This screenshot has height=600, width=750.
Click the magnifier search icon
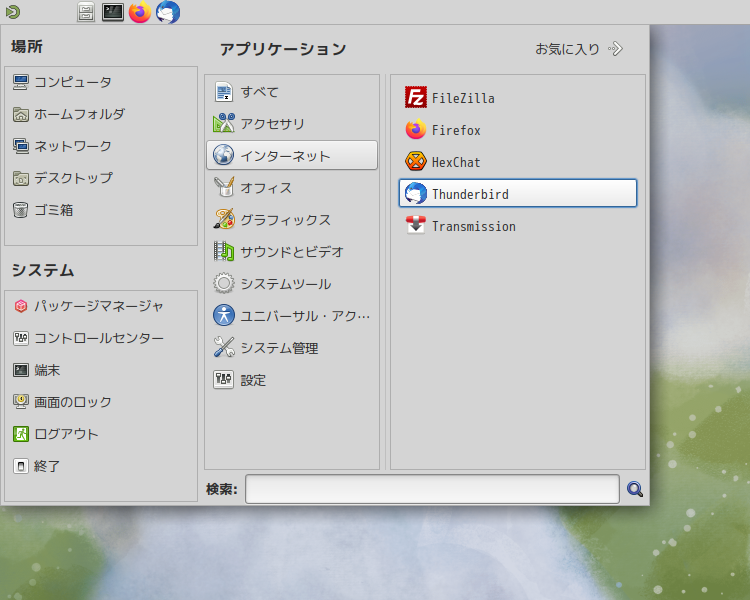pos(635,489)
